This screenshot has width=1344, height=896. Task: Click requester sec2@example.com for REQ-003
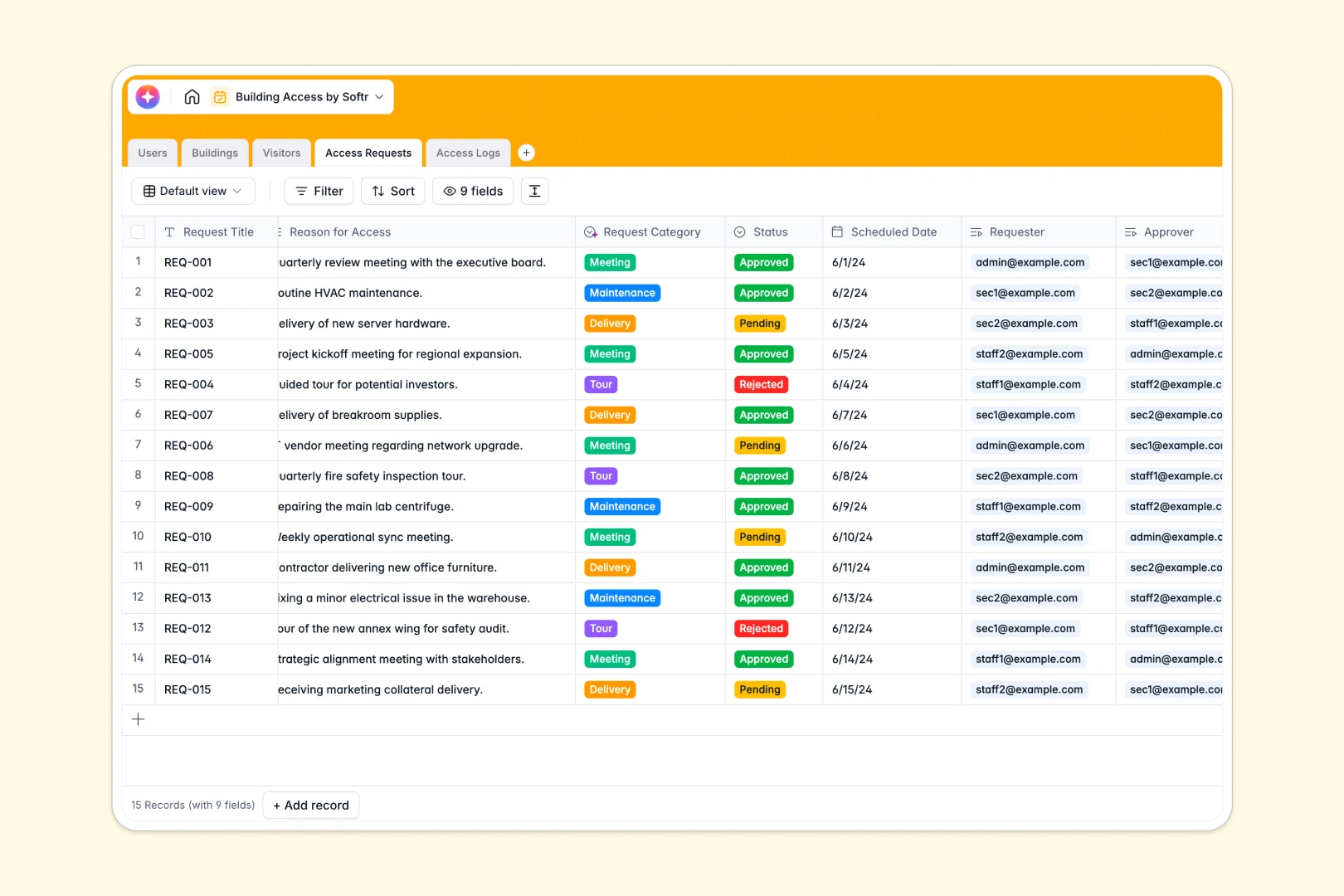tap(1027, 324)
